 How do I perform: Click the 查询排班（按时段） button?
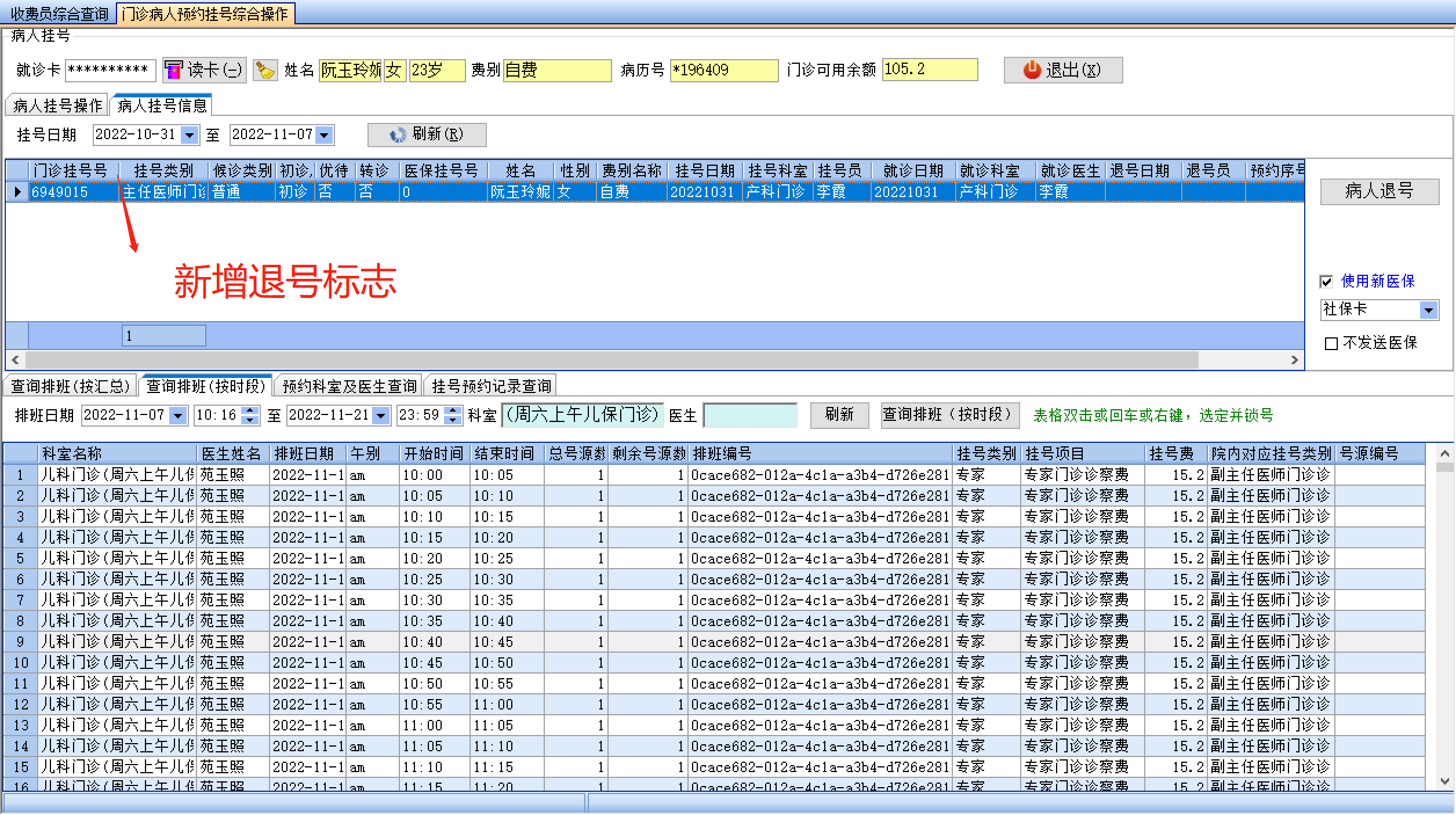point(949,415)
